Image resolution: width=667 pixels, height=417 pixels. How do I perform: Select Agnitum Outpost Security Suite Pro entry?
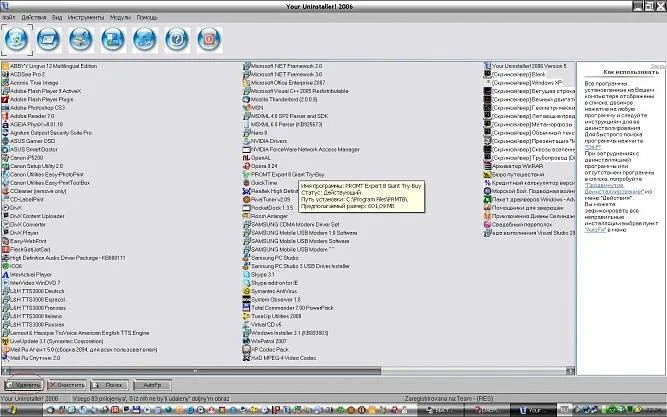pos(47,133)
